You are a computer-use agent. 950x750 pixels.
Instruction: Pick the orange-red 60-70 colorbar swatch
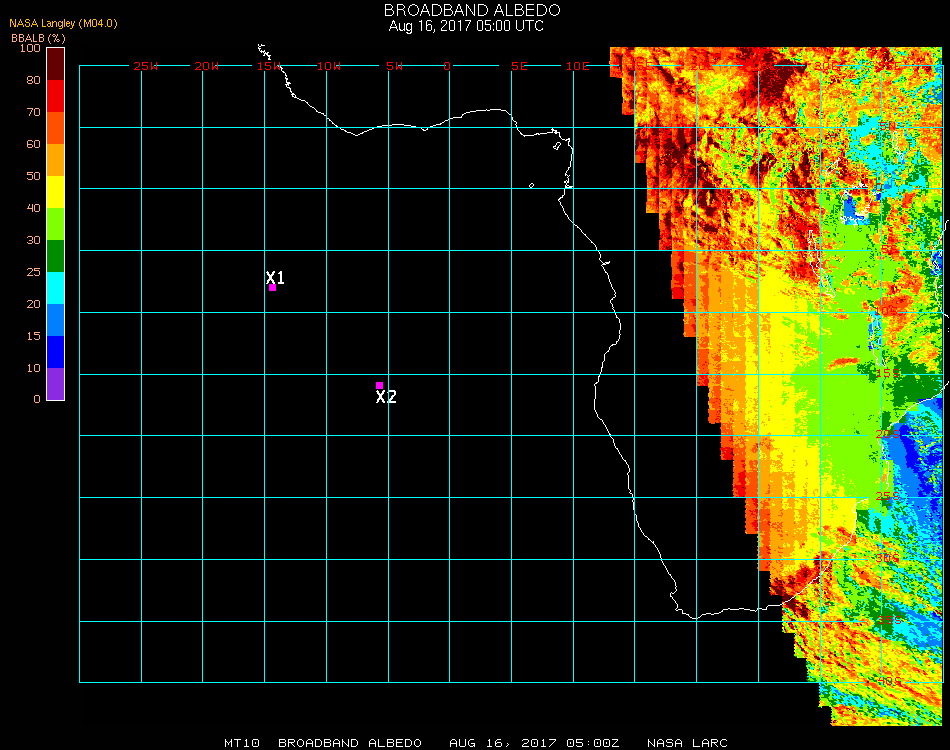pyautogui.click(x=56, y=128)
